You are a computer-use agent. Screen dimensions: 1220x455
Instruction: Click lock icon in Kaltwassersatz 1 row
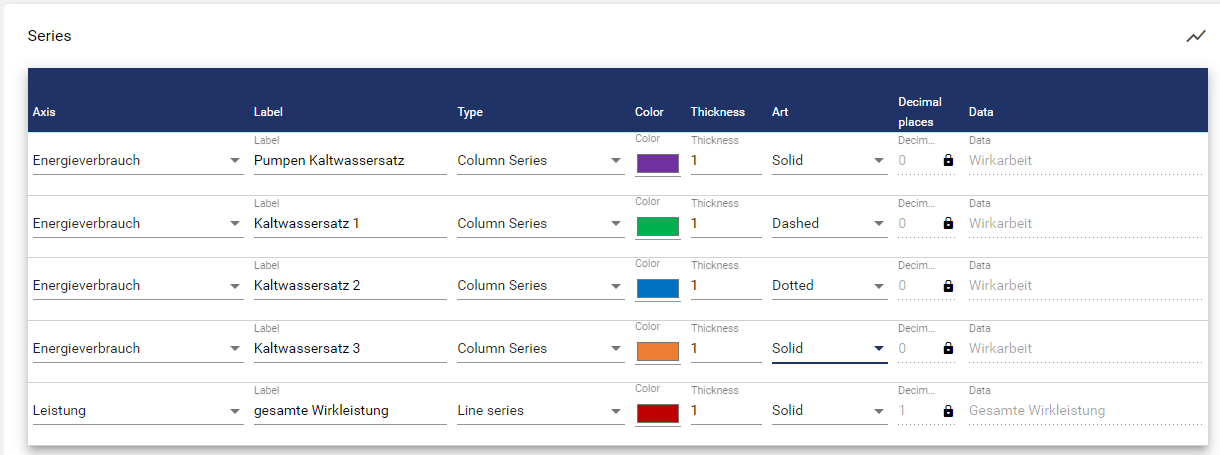click(948, 223)
